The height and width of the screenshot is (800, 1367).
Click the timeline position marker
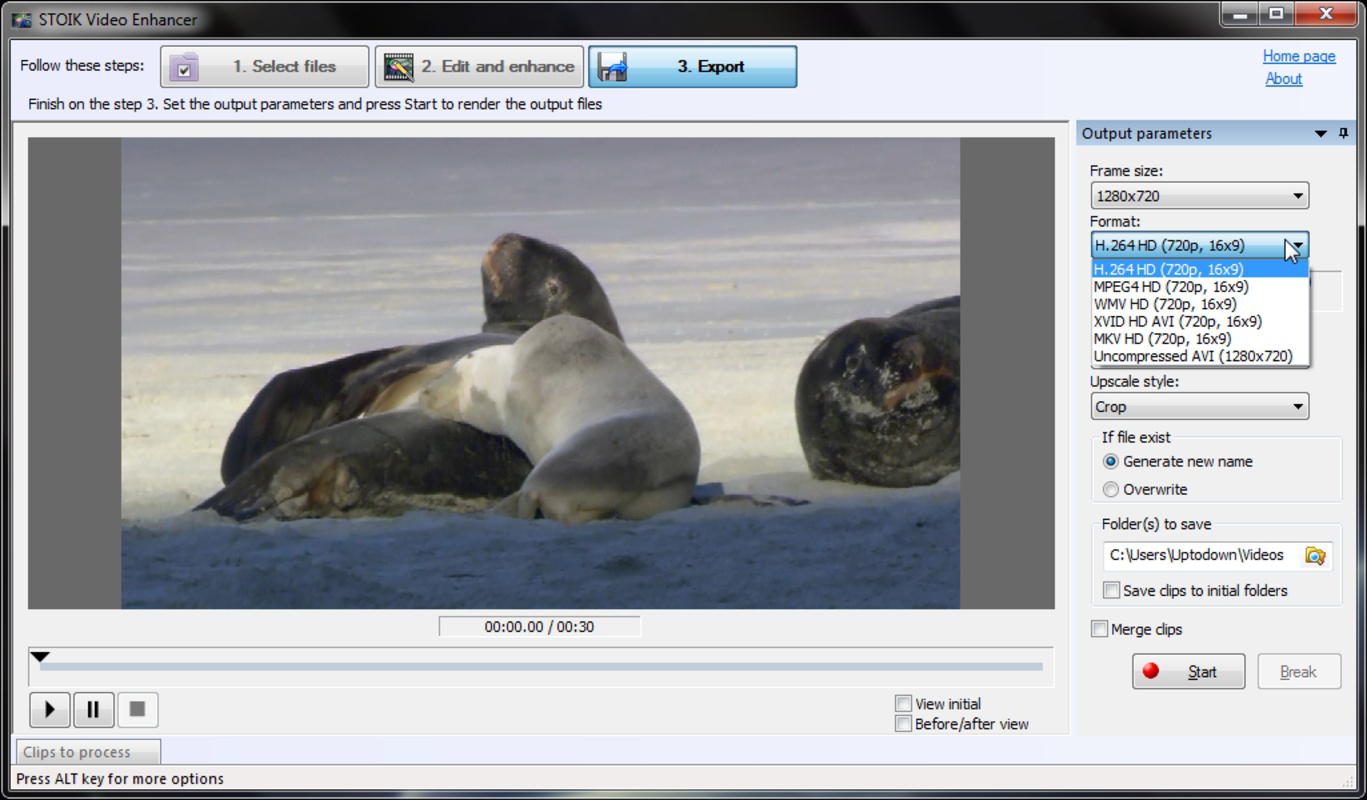tap(39, 657)
